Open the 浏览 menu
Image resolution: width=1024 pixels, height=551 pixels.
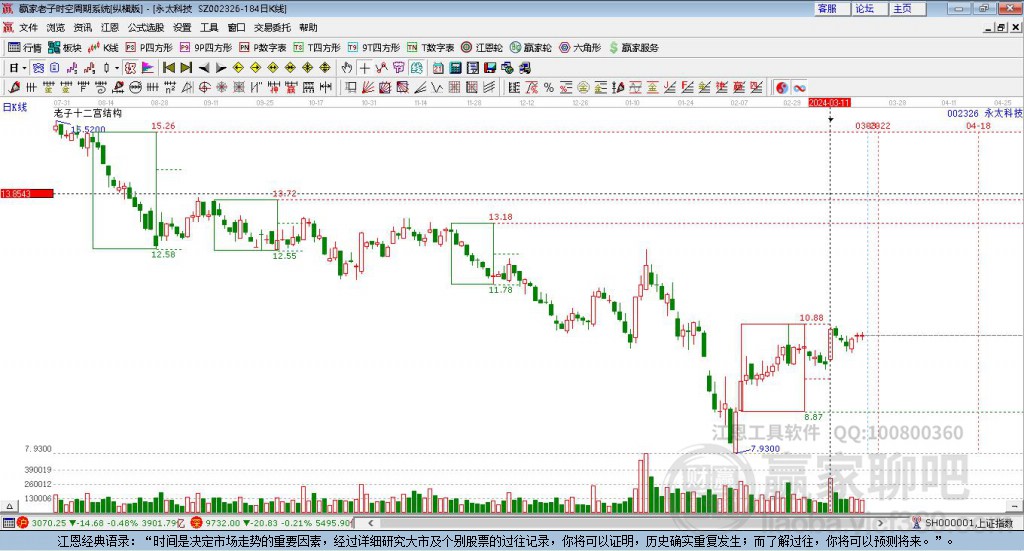[x=56, y=27]
